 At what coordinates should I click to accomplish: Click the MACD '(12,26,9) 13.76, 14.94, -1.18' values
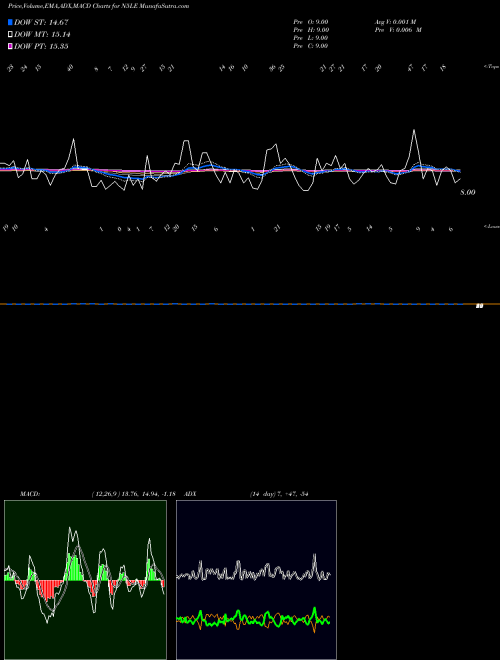133,494
